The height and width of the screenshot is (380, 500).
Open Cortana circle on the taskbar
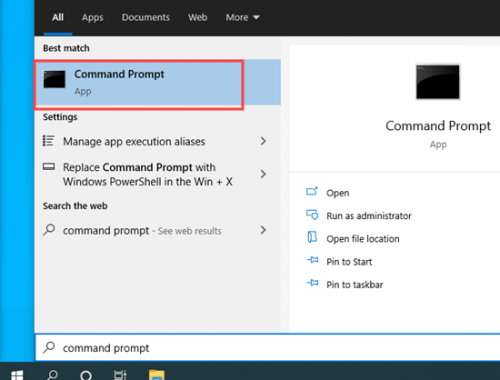(x=86, y=375)
